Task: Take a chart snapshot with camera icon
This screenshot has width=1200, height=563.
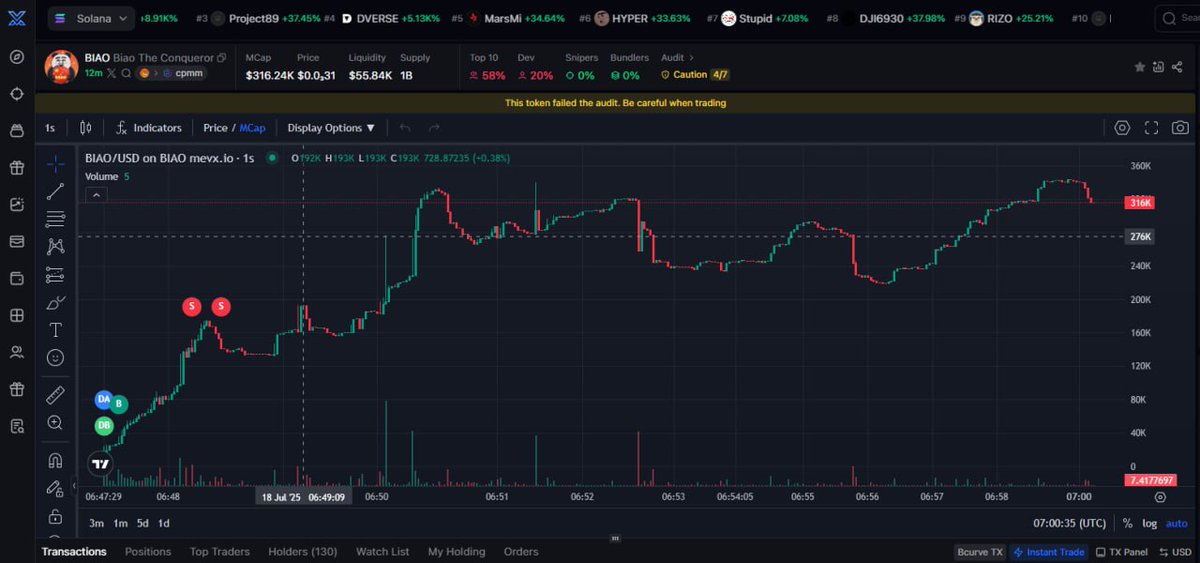Action: (1180, 128)
